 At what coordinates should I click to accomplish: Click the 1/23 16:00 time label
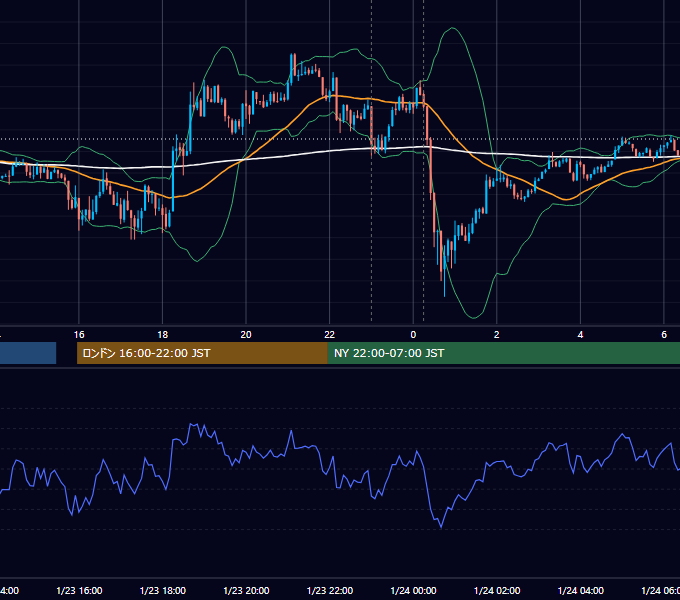(79, 591)
